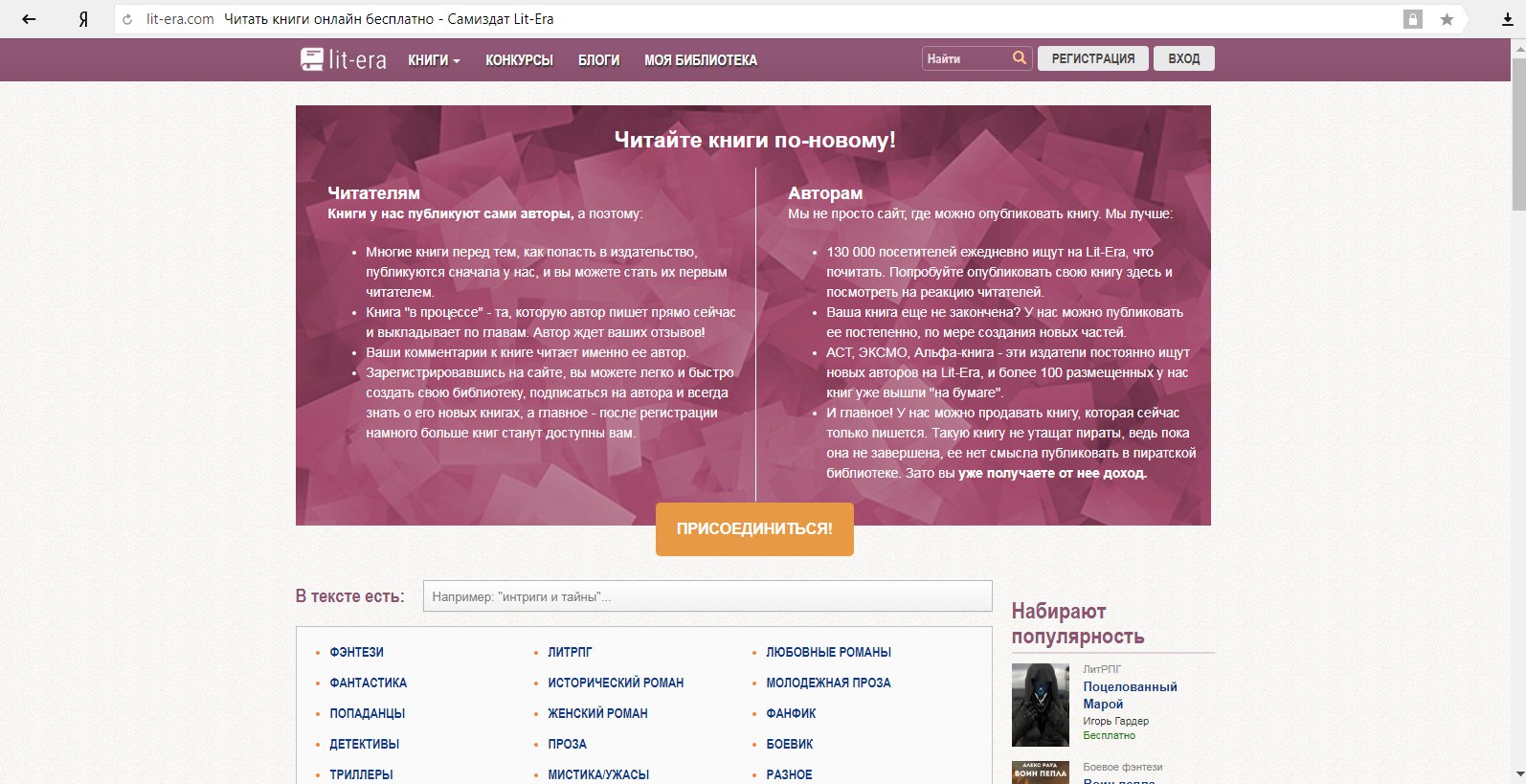Click the lock icon in the address bar
The width and height of the screenshot is (1526, 784).
pos(1412,19)
